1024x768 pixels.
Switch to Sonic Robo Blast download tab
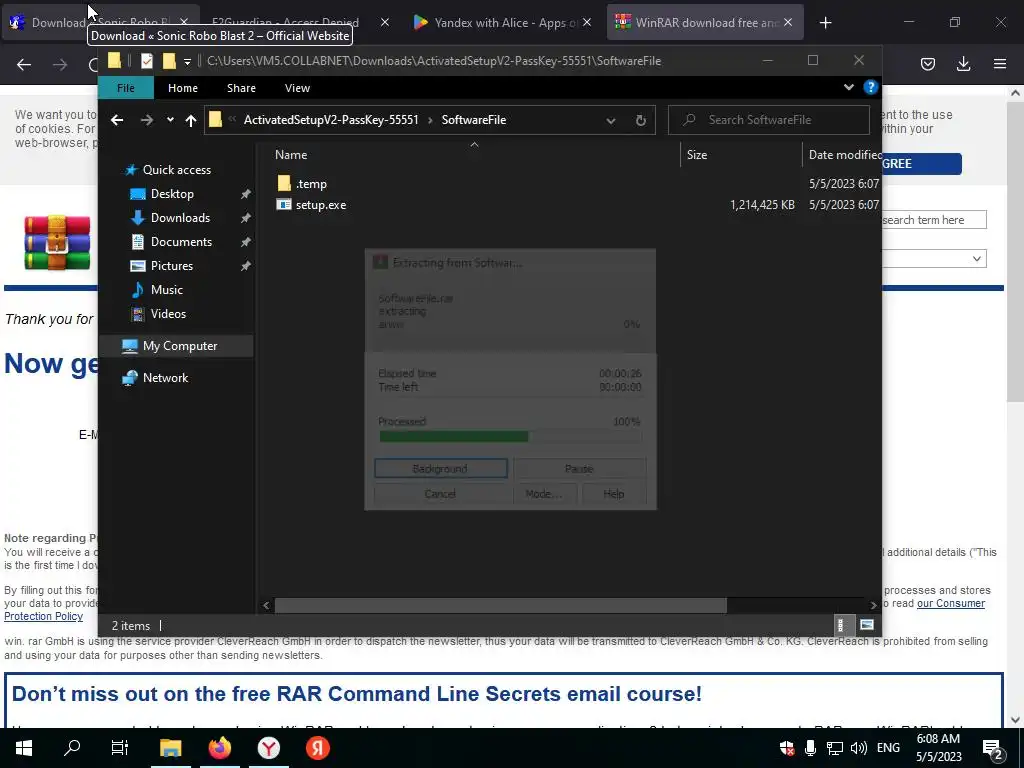point(101,23)
